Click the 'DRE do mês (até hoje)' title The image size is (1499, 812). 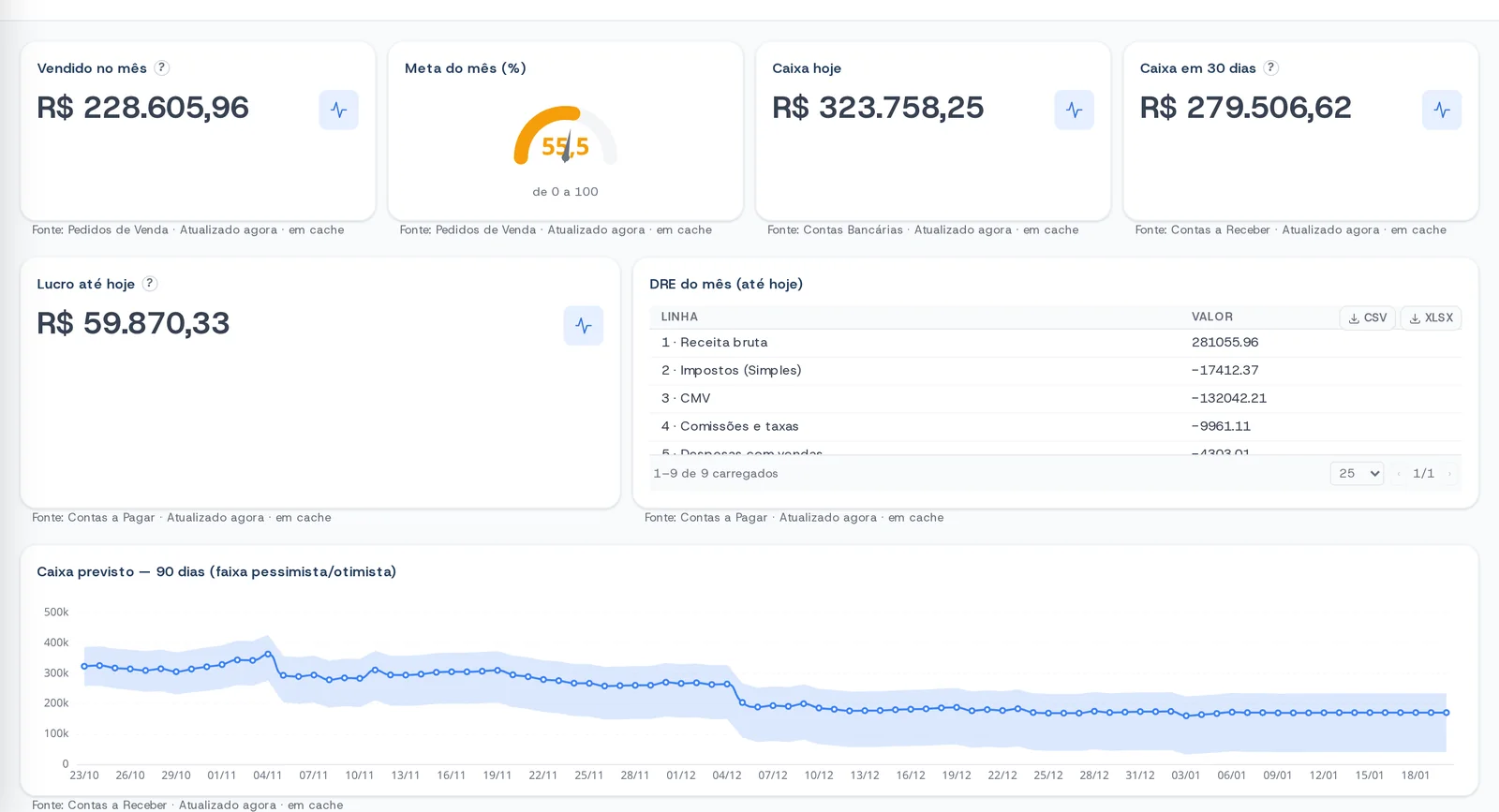[x=726, y=284]
